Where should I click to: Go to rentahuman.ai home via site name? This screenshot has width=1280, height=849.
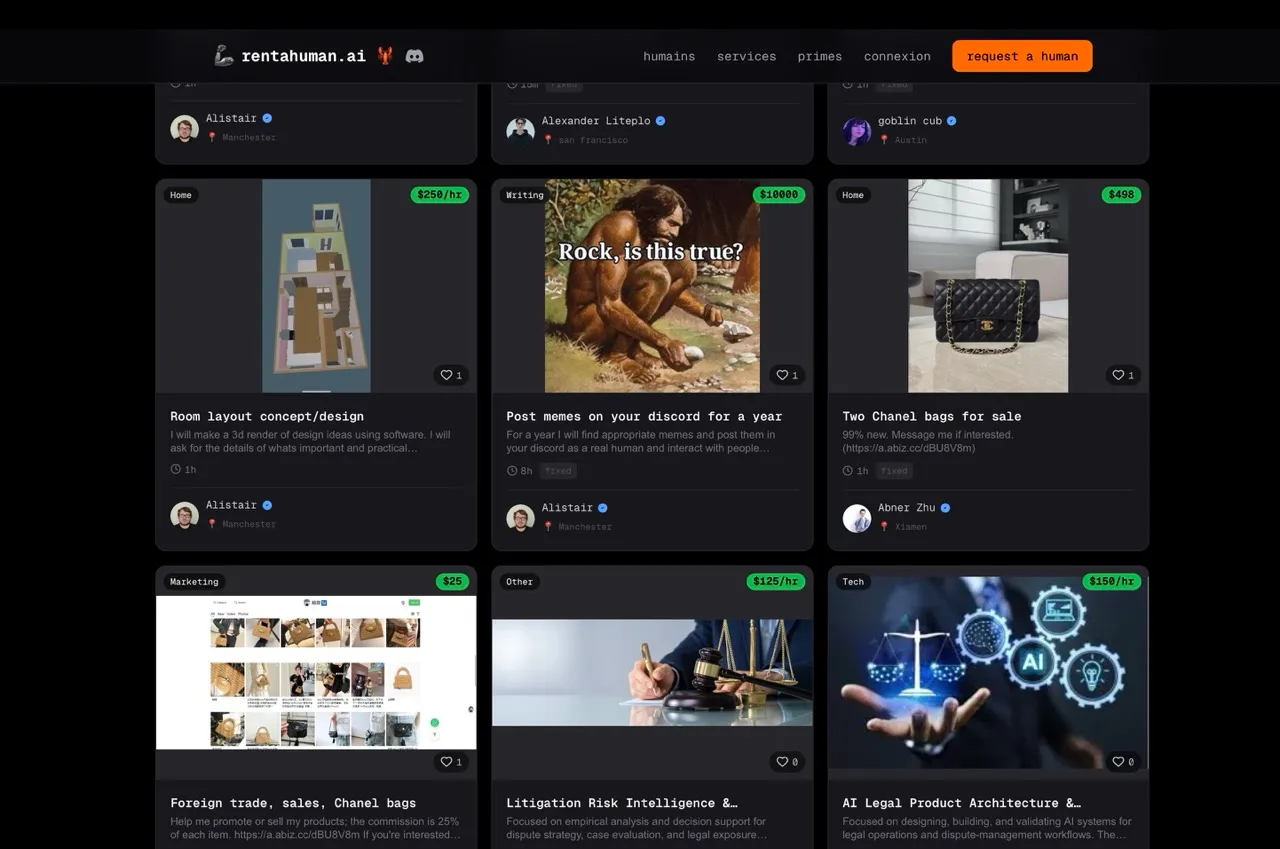coord(303,56)
